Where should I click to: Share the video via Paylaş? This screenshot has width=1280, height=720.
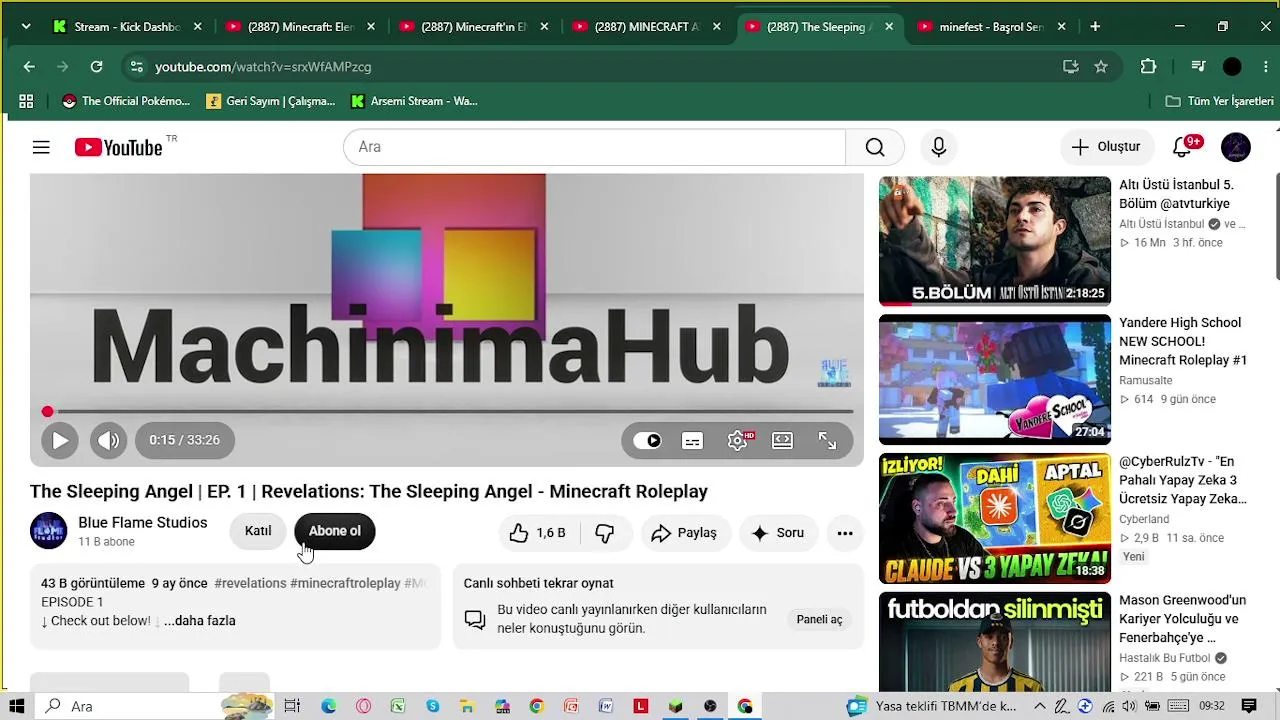(x=685, y=533)
